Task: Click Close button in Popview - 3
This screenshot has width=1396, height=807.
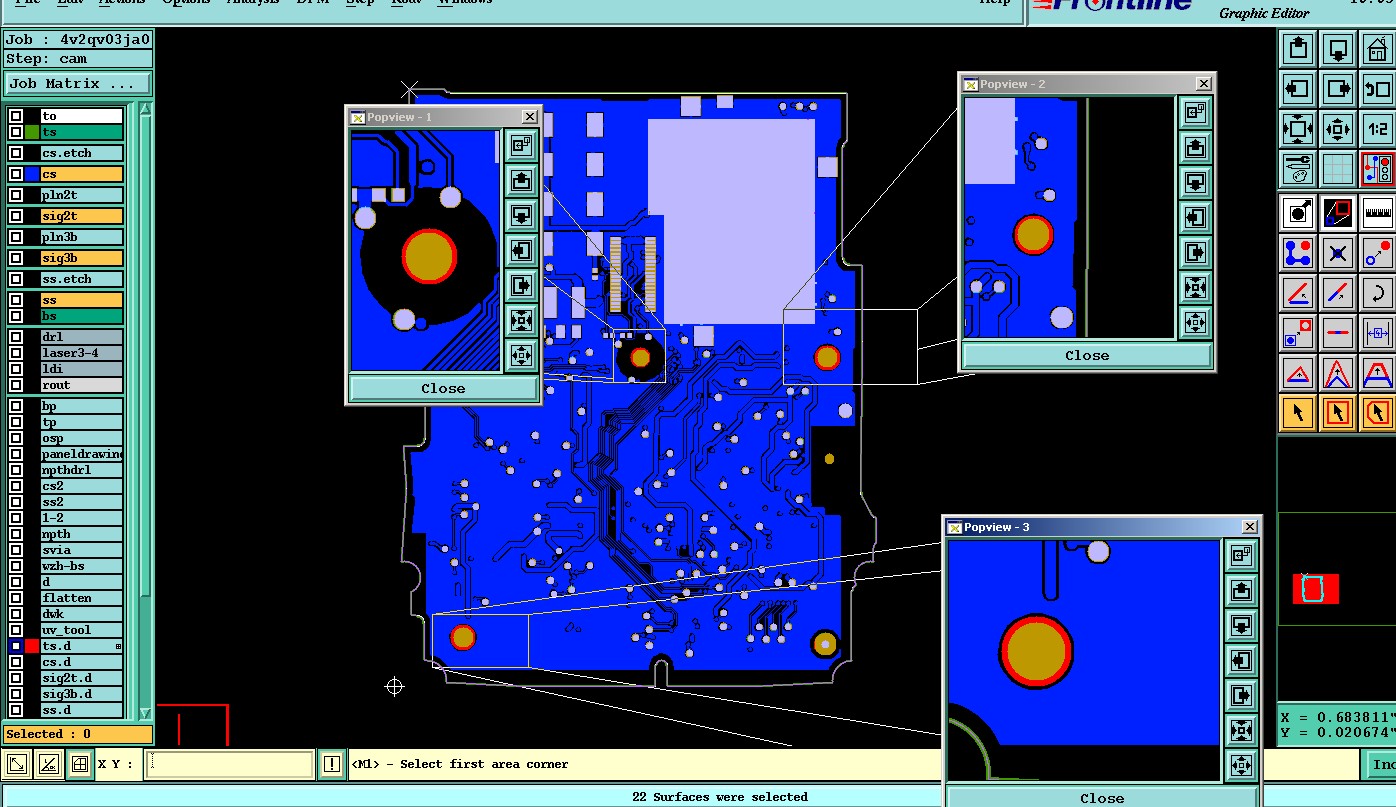Action: [x=1102, y=798]
